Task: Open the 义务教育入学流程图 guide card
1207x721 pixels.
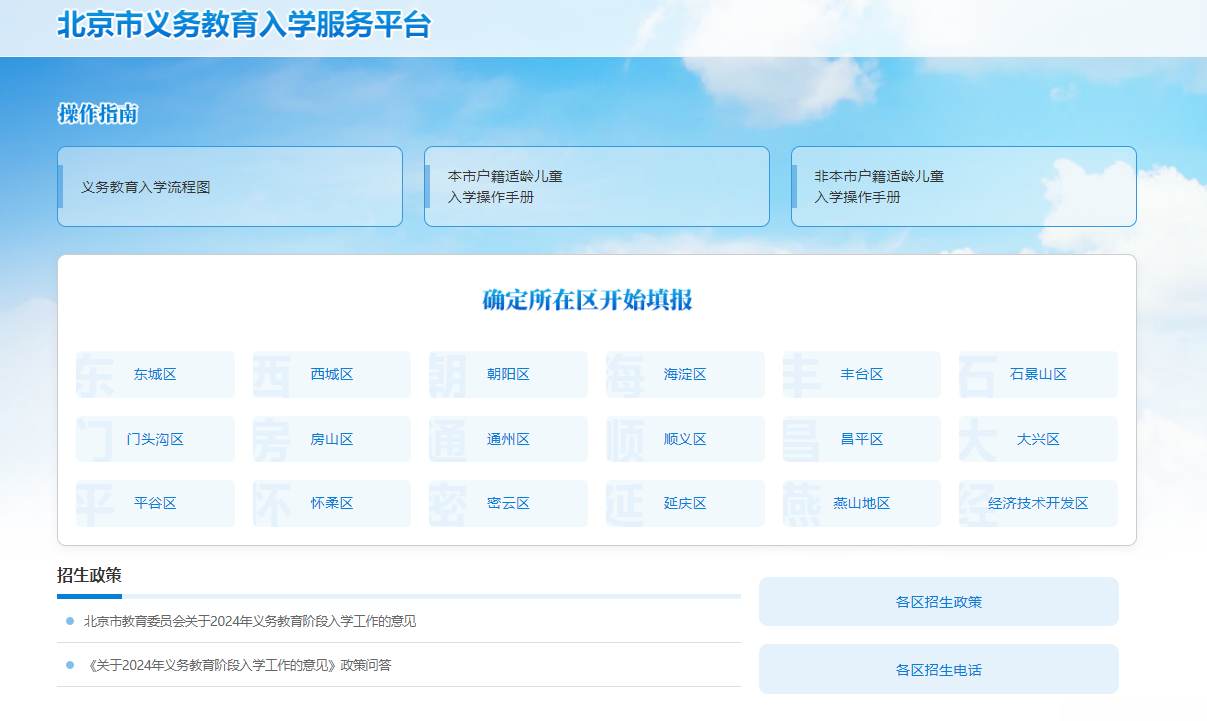Action: tap(230, 187)
